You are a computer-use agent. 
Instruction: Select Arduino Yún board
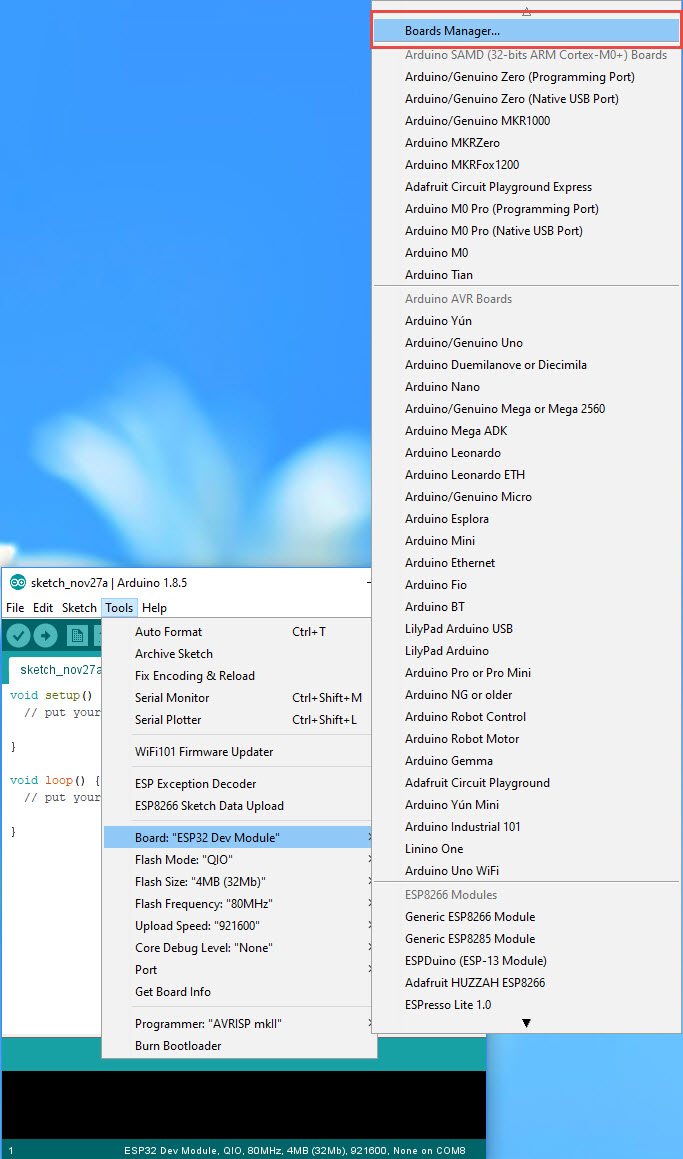[x=526, y=321]
